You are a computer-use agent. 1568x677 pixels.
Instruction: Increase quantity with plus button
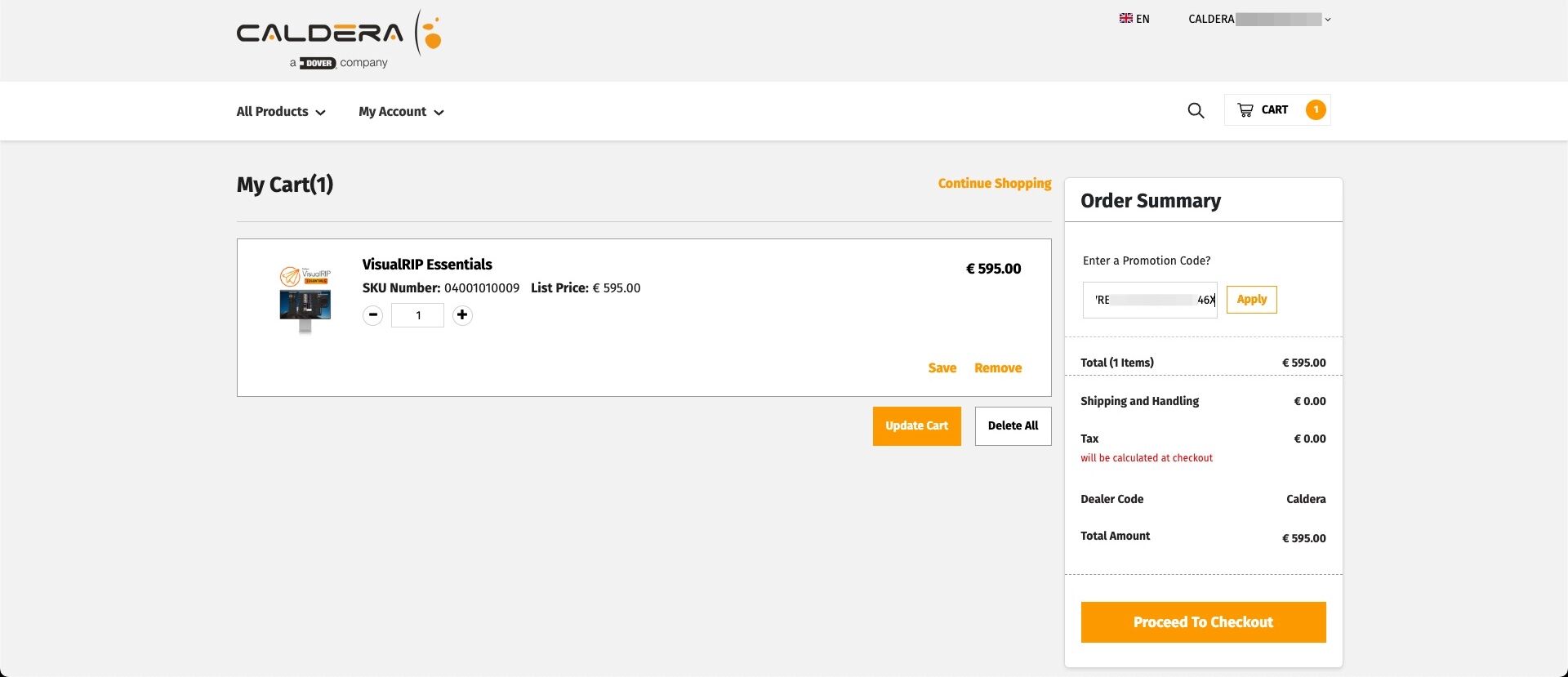462,315
